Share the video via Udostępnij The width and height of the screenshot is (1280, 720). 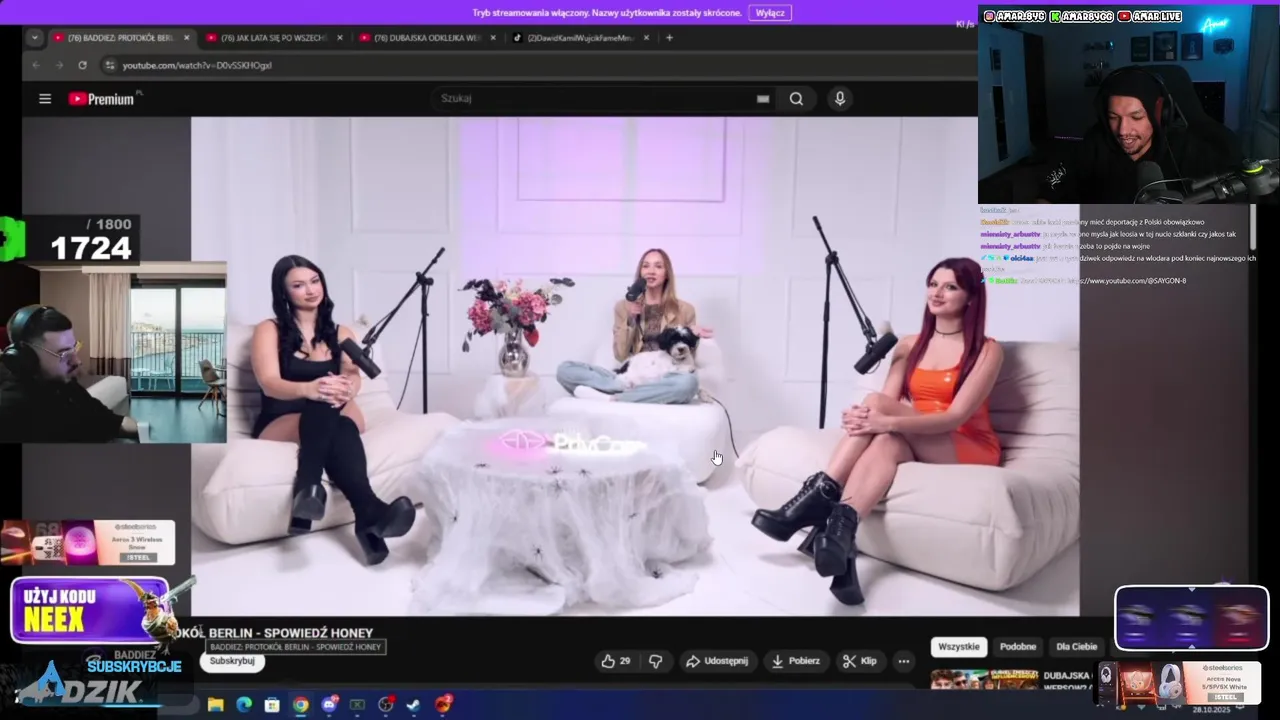coord(716,661)
